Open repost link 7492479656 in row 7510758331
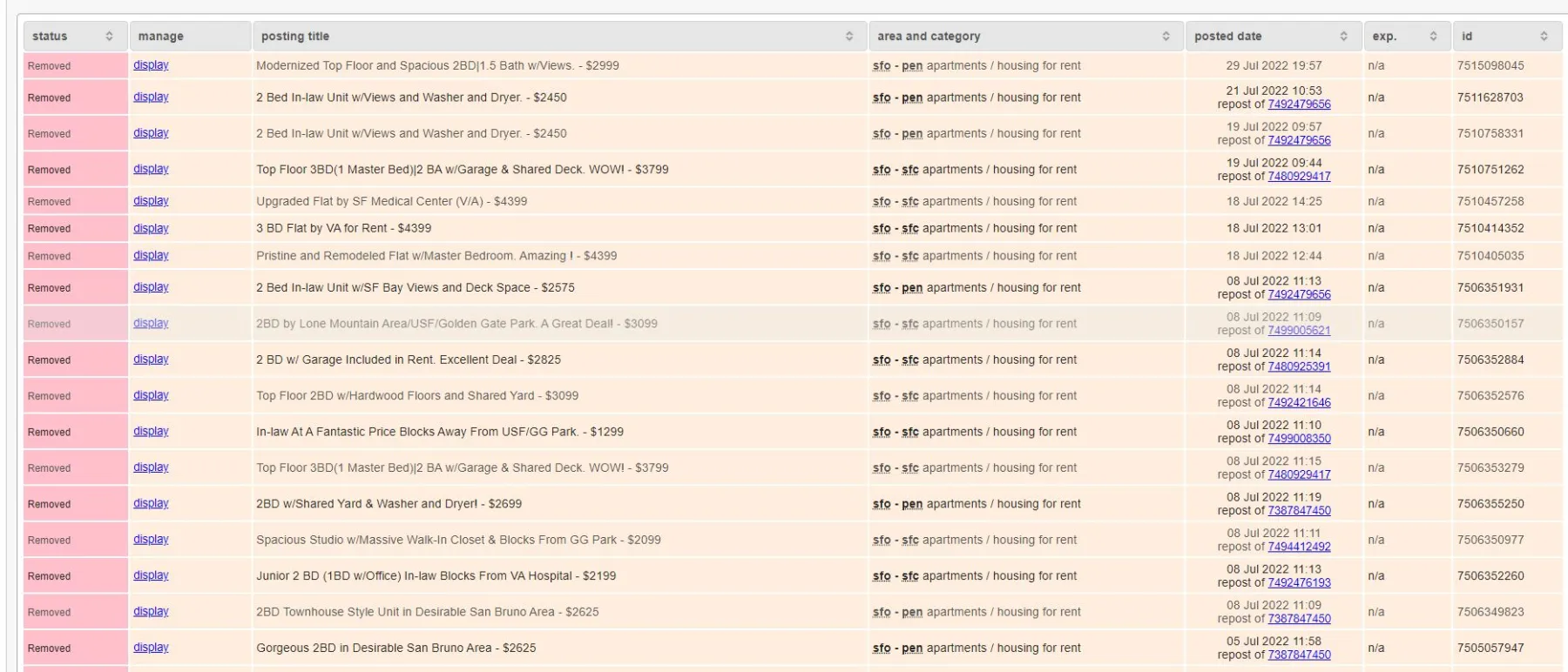This screenshot has height=672, width=1568. [x=1299, y=140]
